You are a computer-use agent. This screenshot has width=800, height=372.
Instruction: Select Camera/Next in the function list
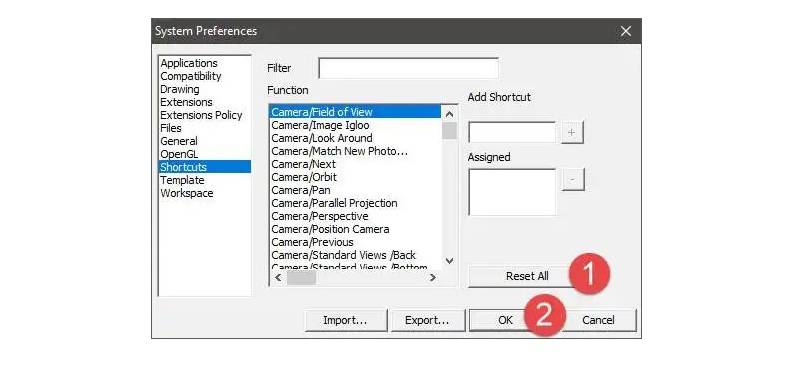355,164
